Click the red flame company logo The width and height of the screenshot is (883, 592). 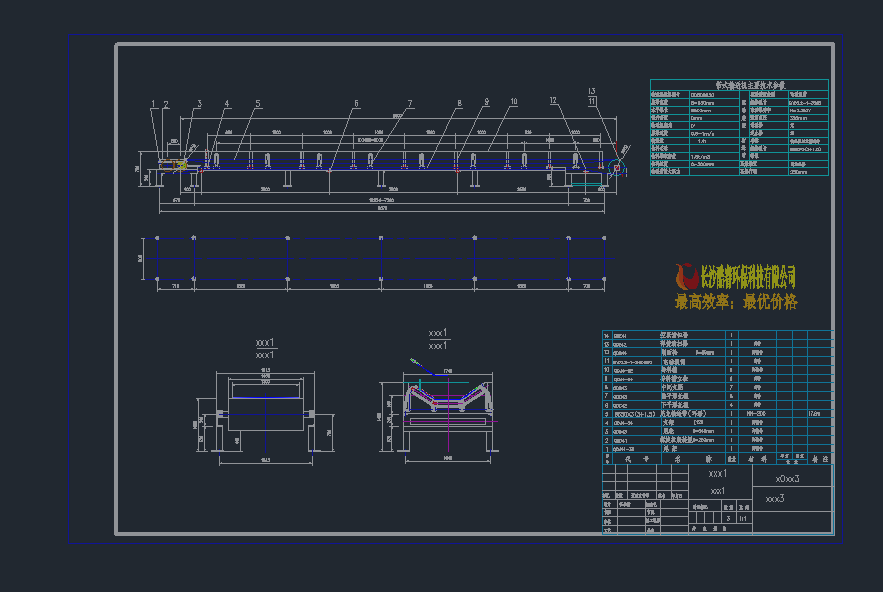(x=686, y=276)
